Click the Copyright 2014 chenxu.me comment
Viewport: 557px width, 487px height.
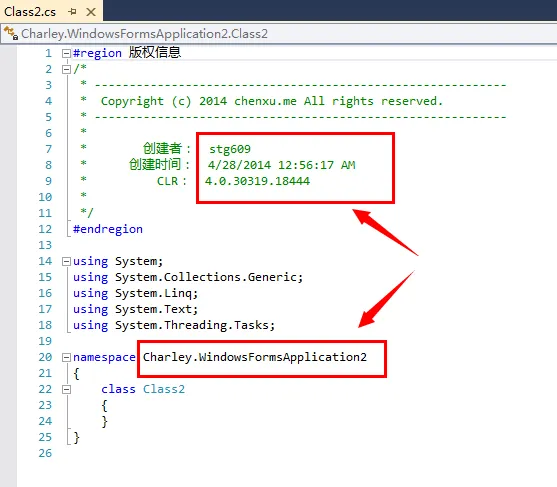pyautogui.click(x=272, y=101)
